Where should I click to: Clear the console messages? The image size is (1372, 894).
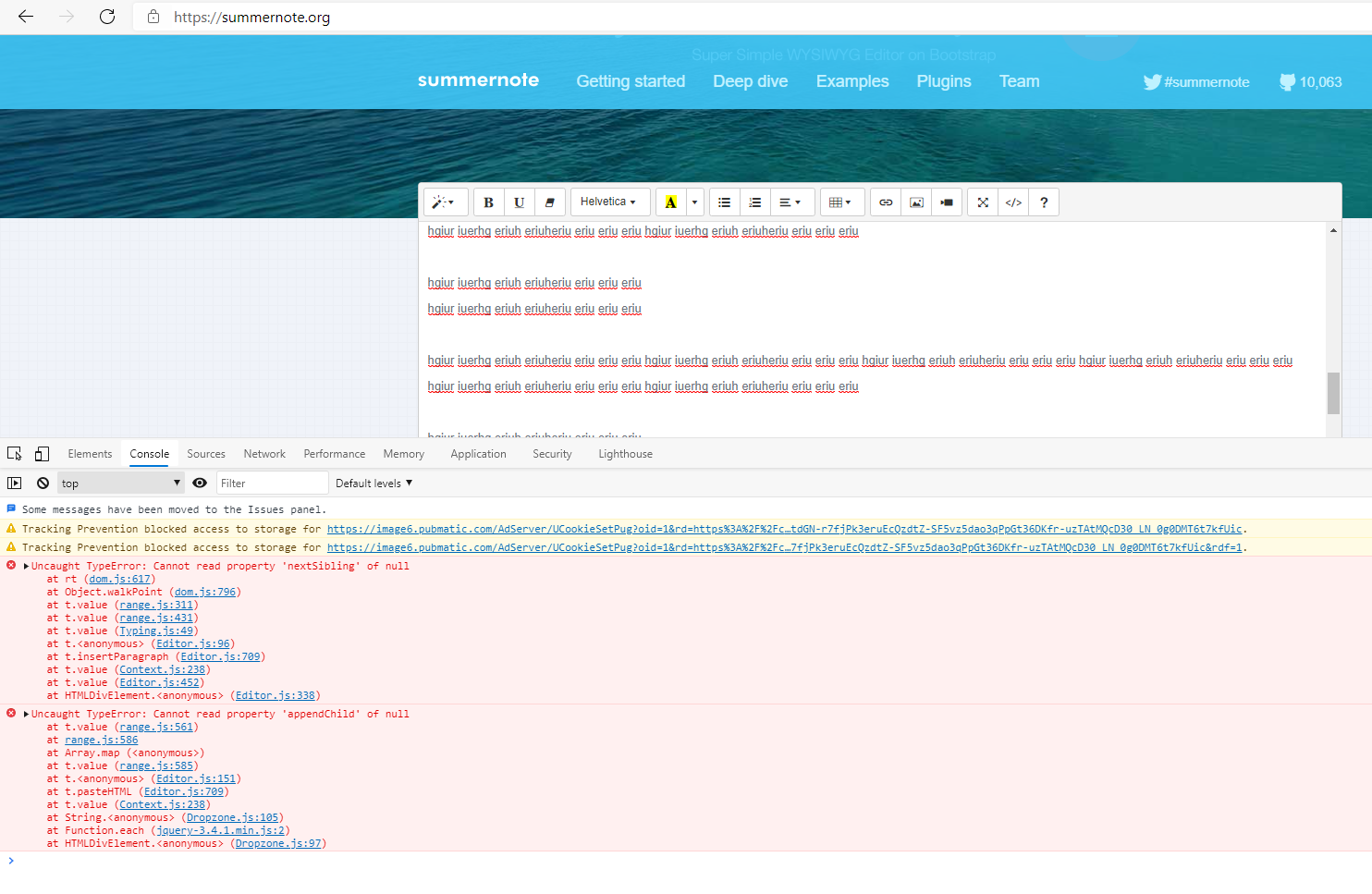(43, 483)
